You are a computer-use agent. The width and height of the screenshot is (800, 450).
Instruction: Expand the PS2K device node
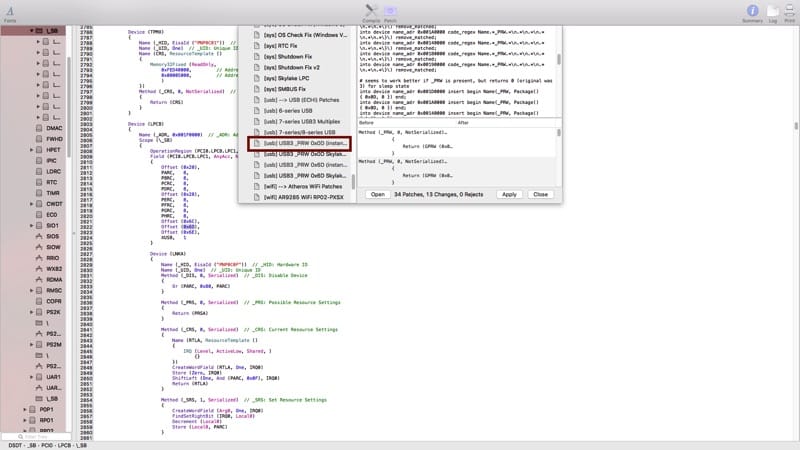point(33,312)
